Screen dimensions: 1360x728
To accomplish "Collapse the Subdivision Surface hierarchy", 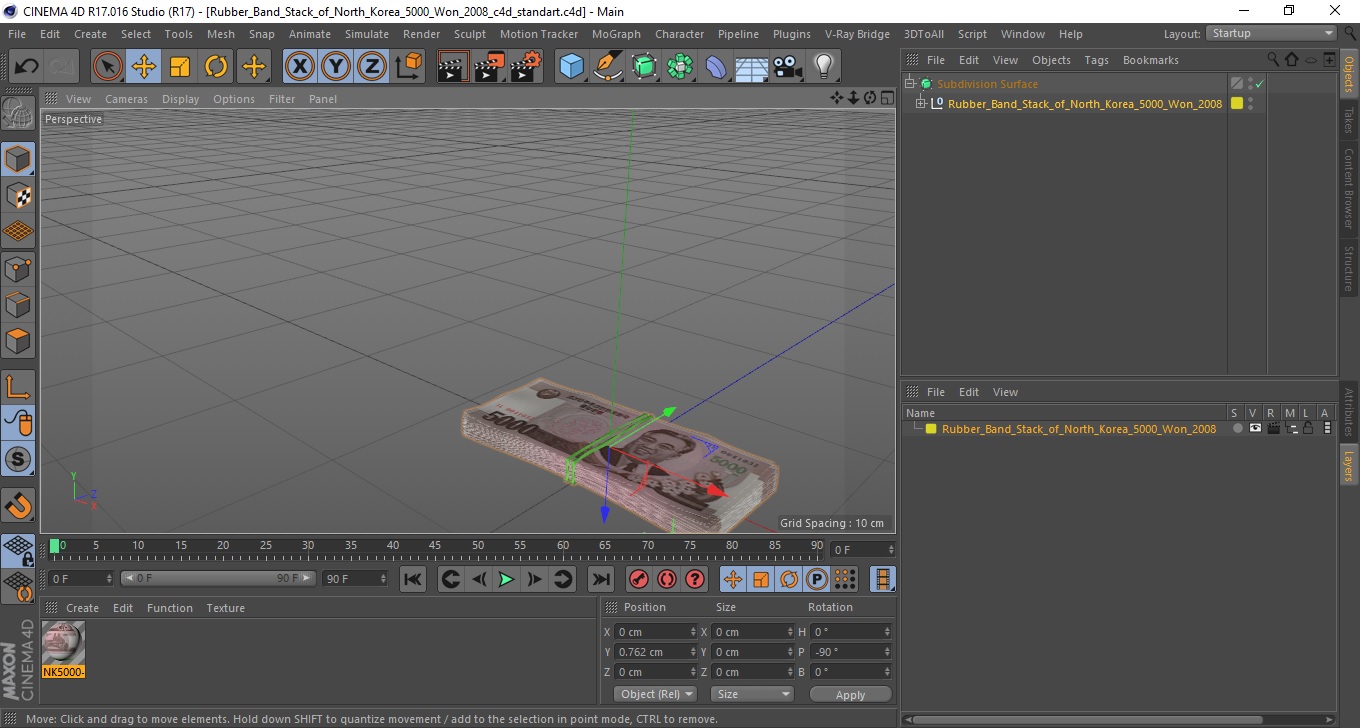I will tap(909, 84).
